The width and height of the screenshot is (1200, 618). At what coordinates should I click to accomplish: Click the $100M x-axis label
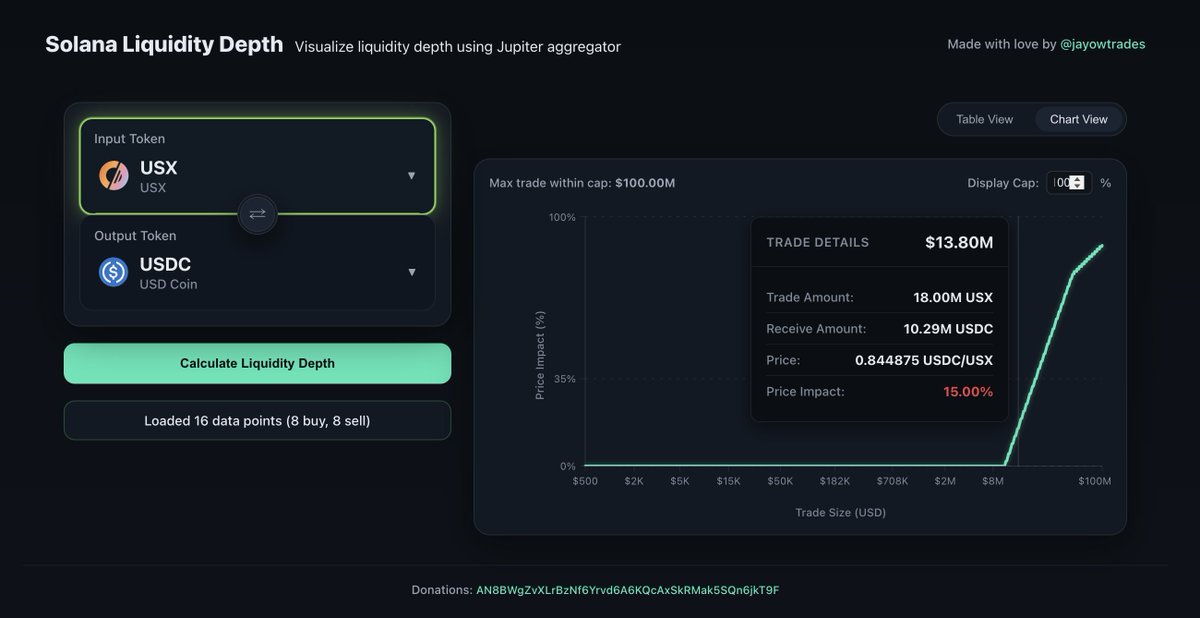click(1094, 481)
